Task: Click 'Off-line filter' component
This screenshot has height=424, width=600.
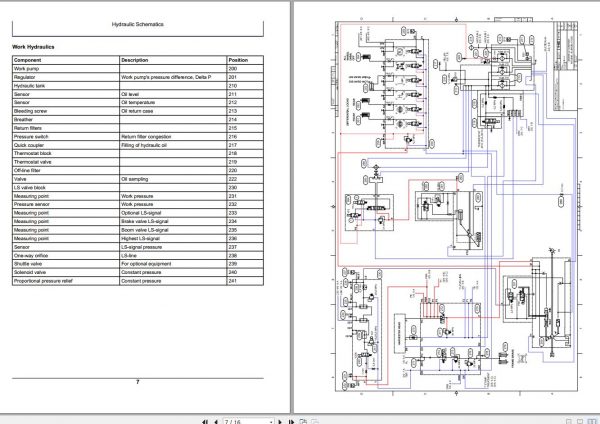Action: pos(27,170)
